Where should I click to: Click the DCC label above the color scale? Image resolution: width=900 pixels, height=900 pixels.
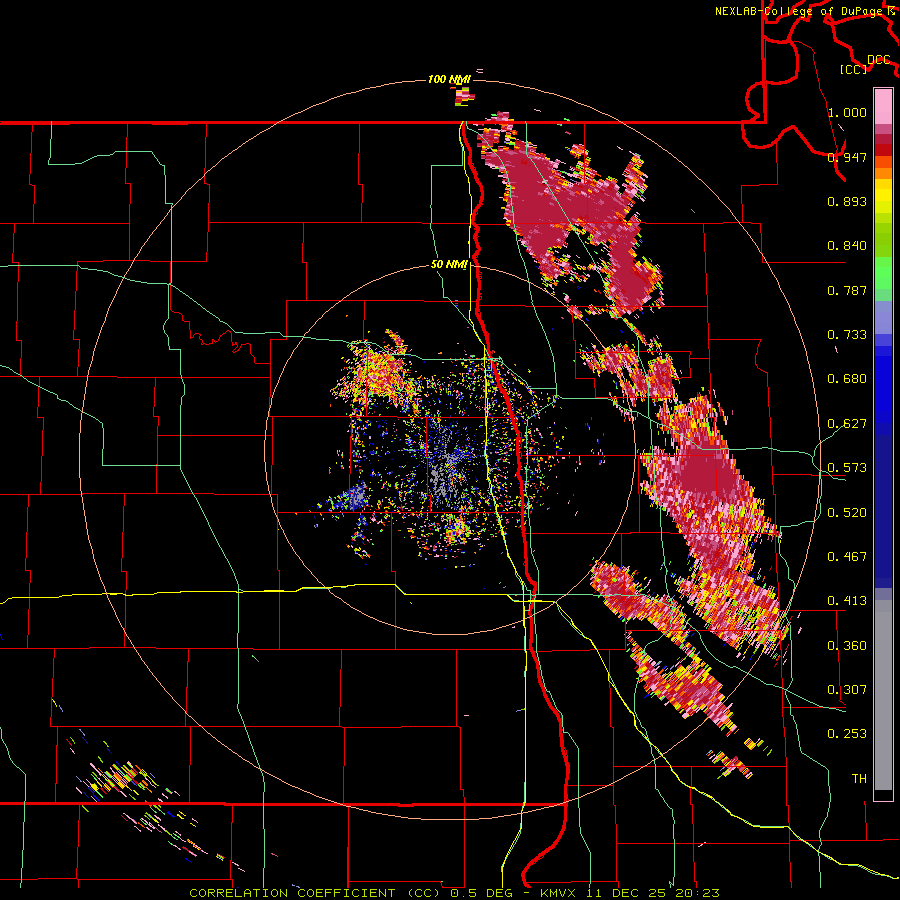(879, 60)
